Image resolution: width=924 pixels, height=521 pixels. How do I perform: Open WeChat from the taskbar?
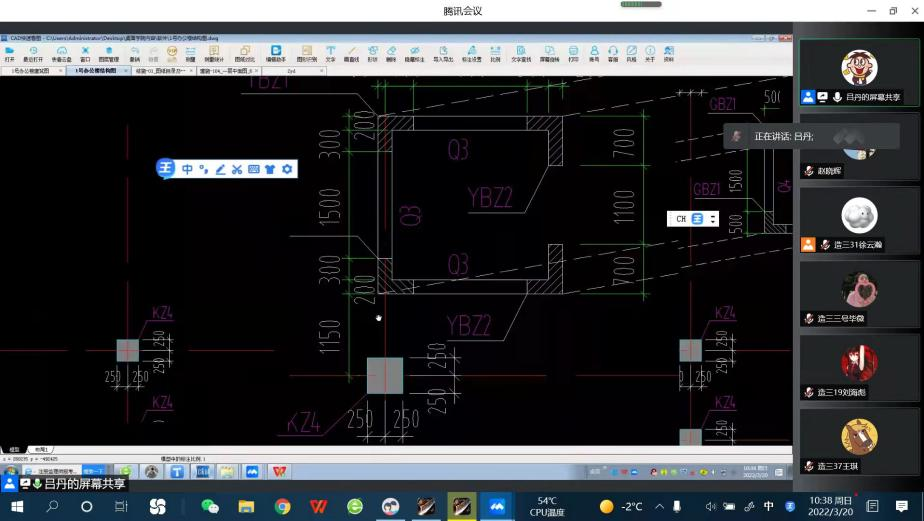click(210, 506)
